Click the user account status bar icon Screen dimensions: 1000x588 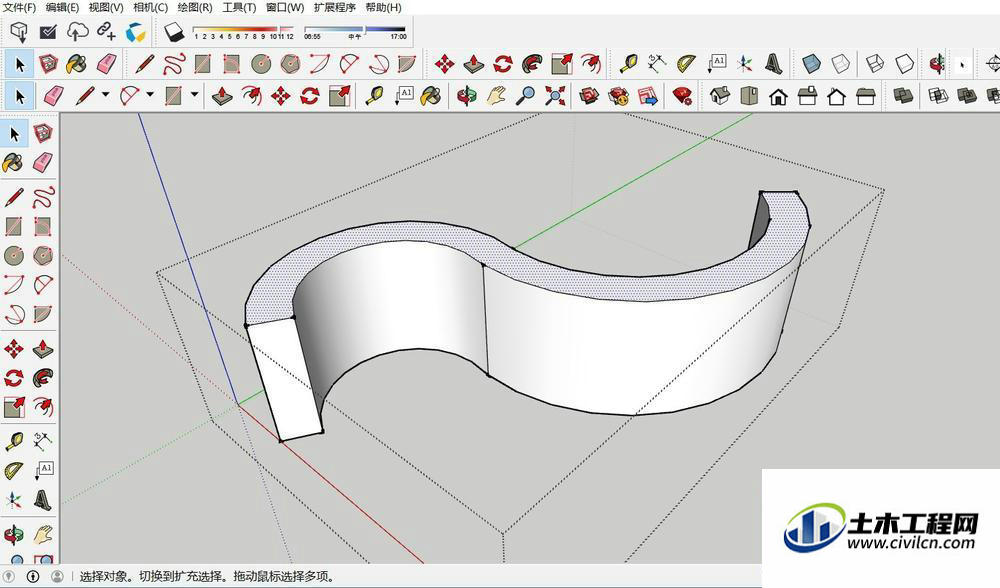(x=57, y=577)
